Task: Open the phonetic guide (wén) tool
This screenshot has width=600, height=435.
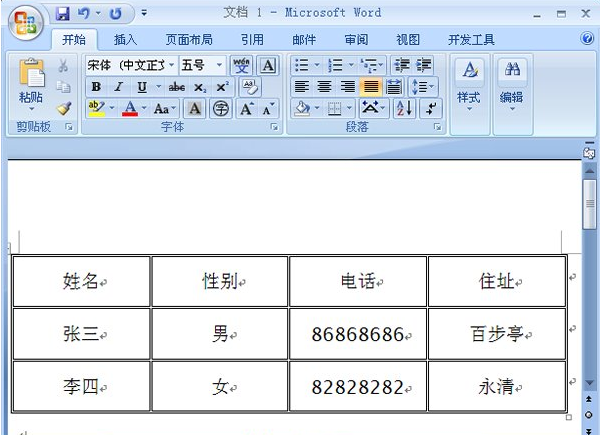Action: [241, 65]
